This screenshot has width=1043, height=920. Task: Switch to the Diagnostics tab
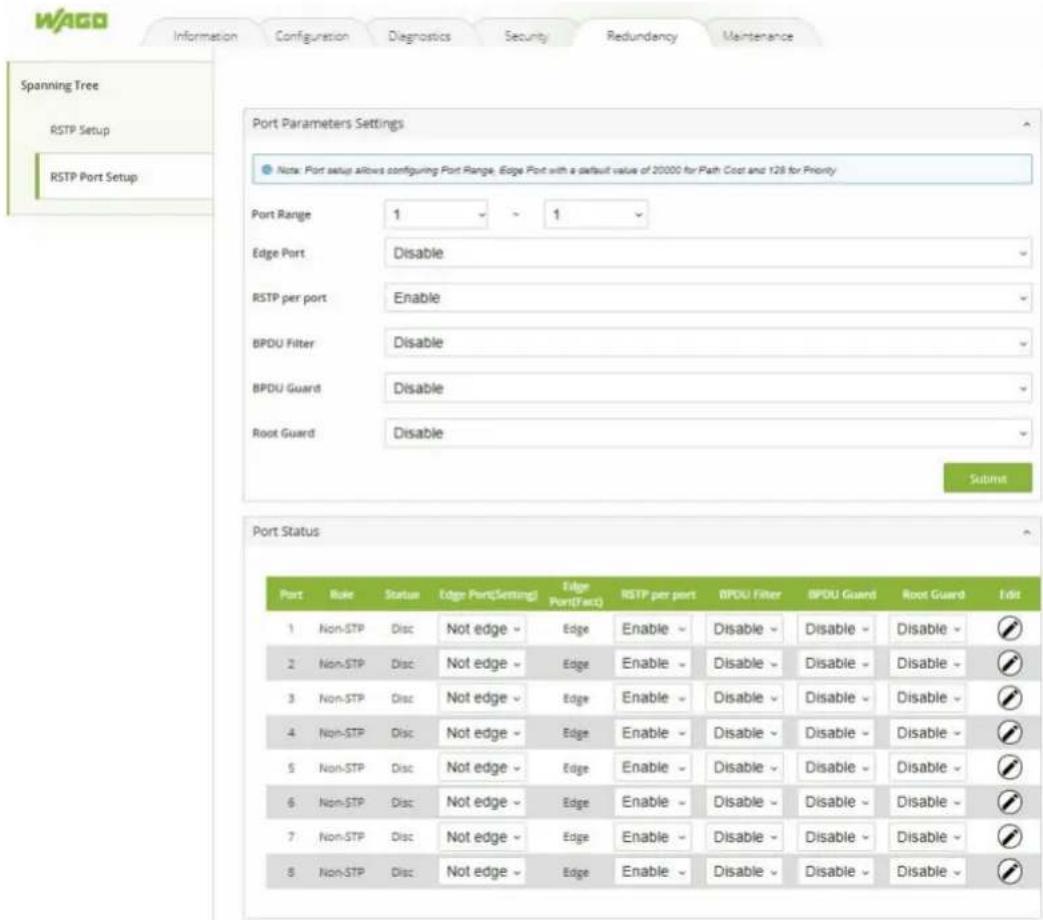419,36
